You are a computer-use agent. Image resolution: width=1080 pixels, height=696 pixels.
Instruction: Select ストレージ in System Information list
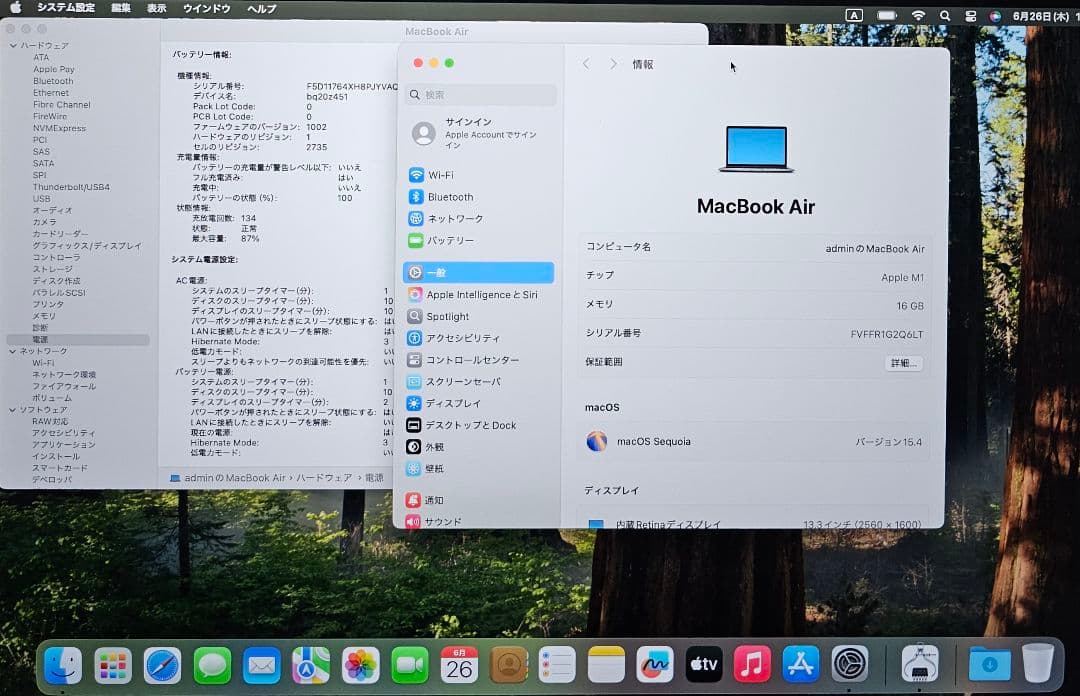[52, 269]
